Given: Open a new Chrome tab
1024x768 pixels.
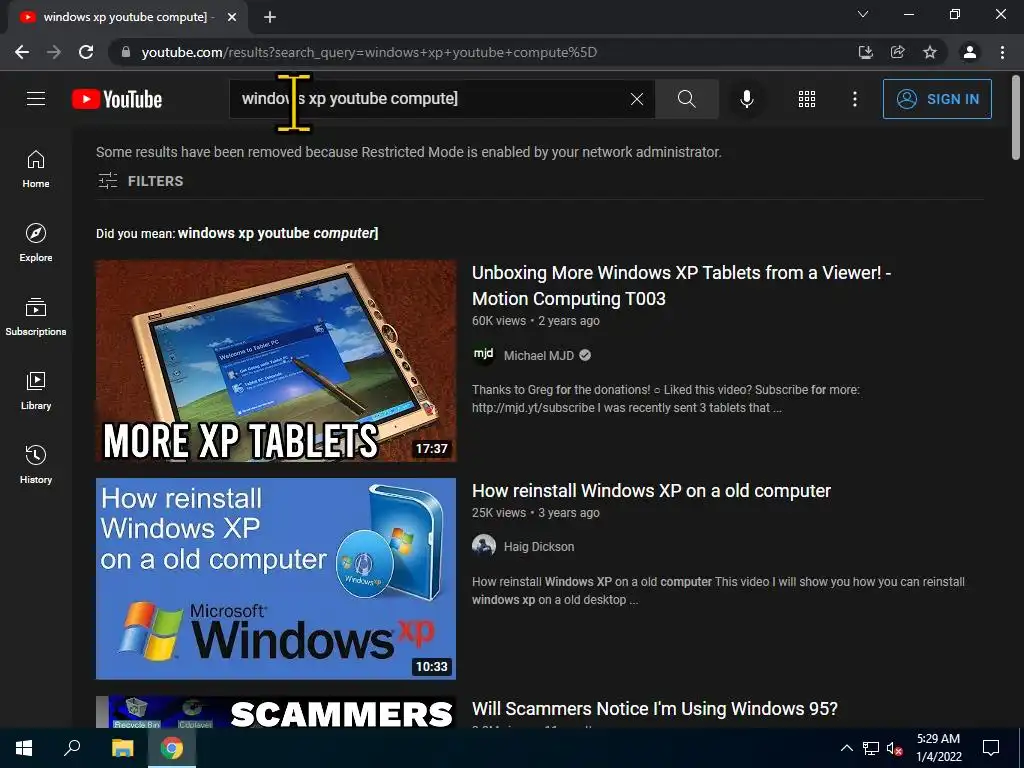Looking at the screenshot, I should pos(270,17).
